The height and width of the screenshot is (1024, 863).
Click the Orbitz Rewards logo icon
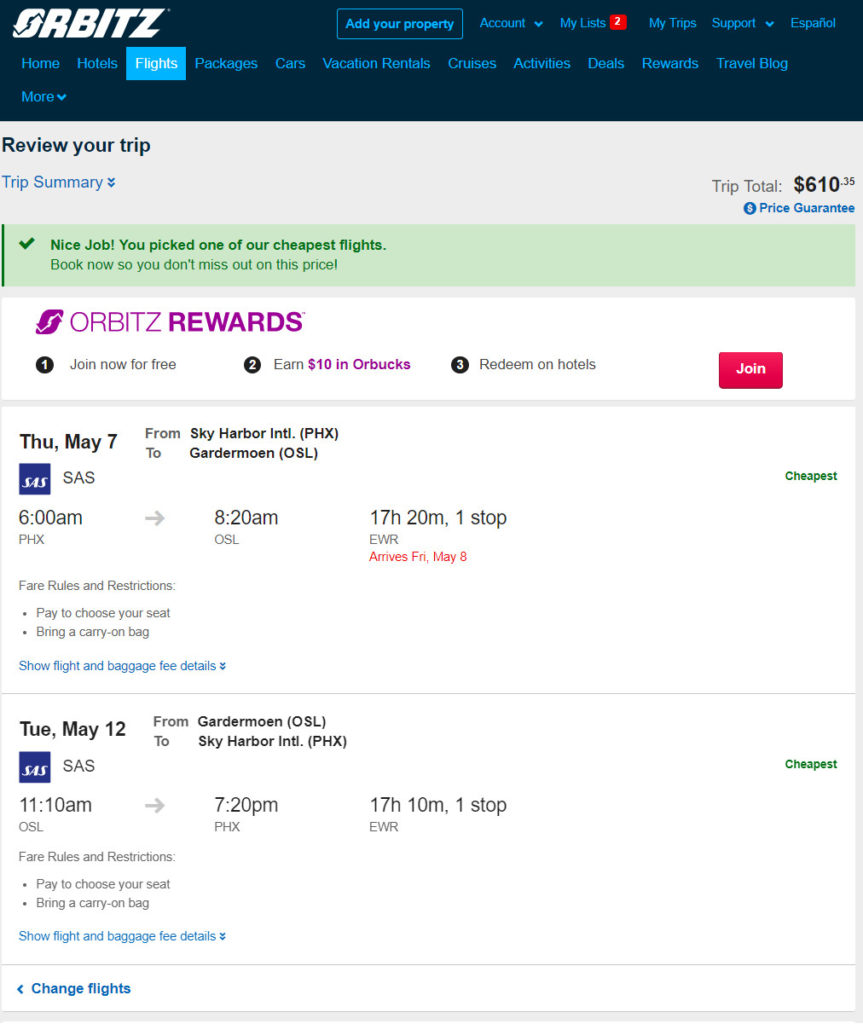click(x=49, y=322)
